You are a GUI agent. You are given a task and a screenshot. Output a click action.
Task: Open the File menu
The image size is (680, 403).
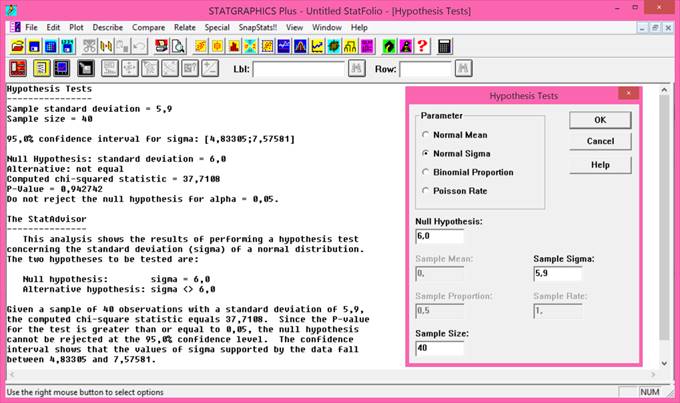pyautogui.click(x=31, y=27)
